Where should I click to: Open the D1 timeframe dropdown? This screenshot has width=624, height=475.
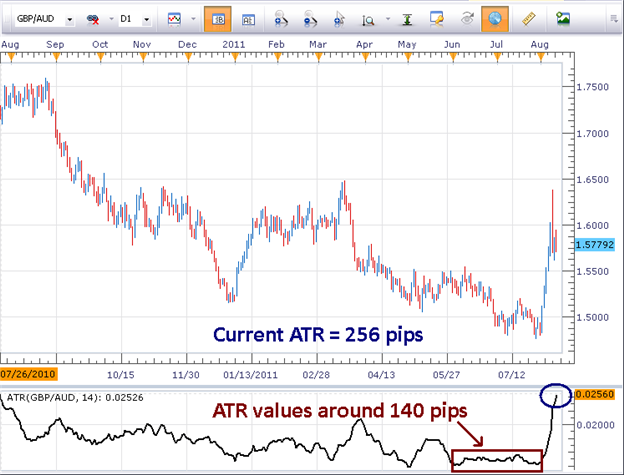coord(146,19)
